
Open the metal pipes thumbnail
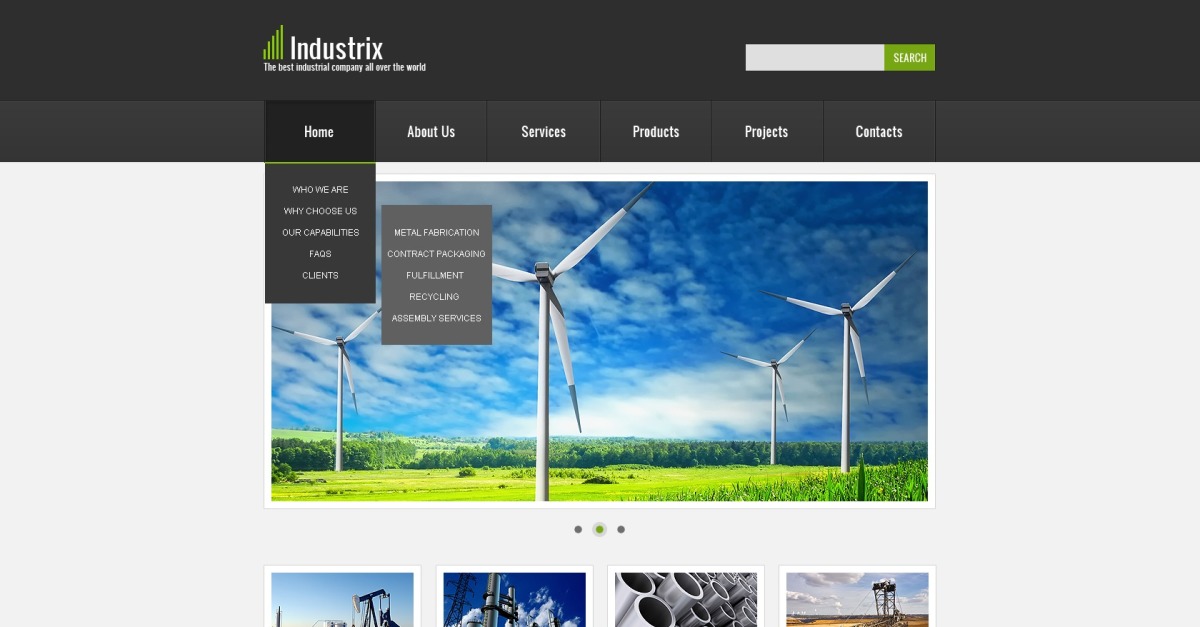(x=686, y=599)
